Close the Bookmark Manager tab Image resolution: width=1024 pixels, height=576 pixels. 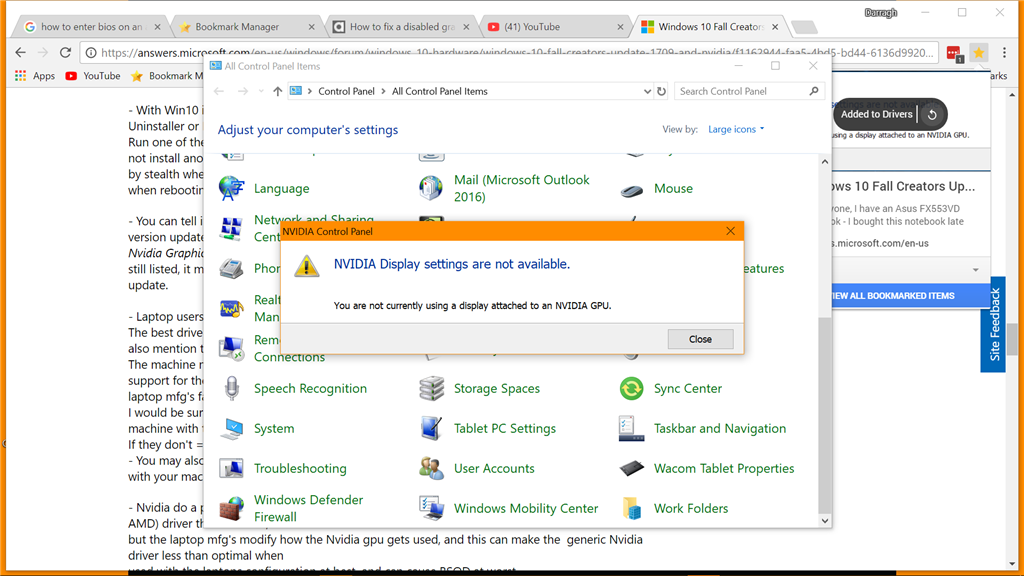(311, 27)
